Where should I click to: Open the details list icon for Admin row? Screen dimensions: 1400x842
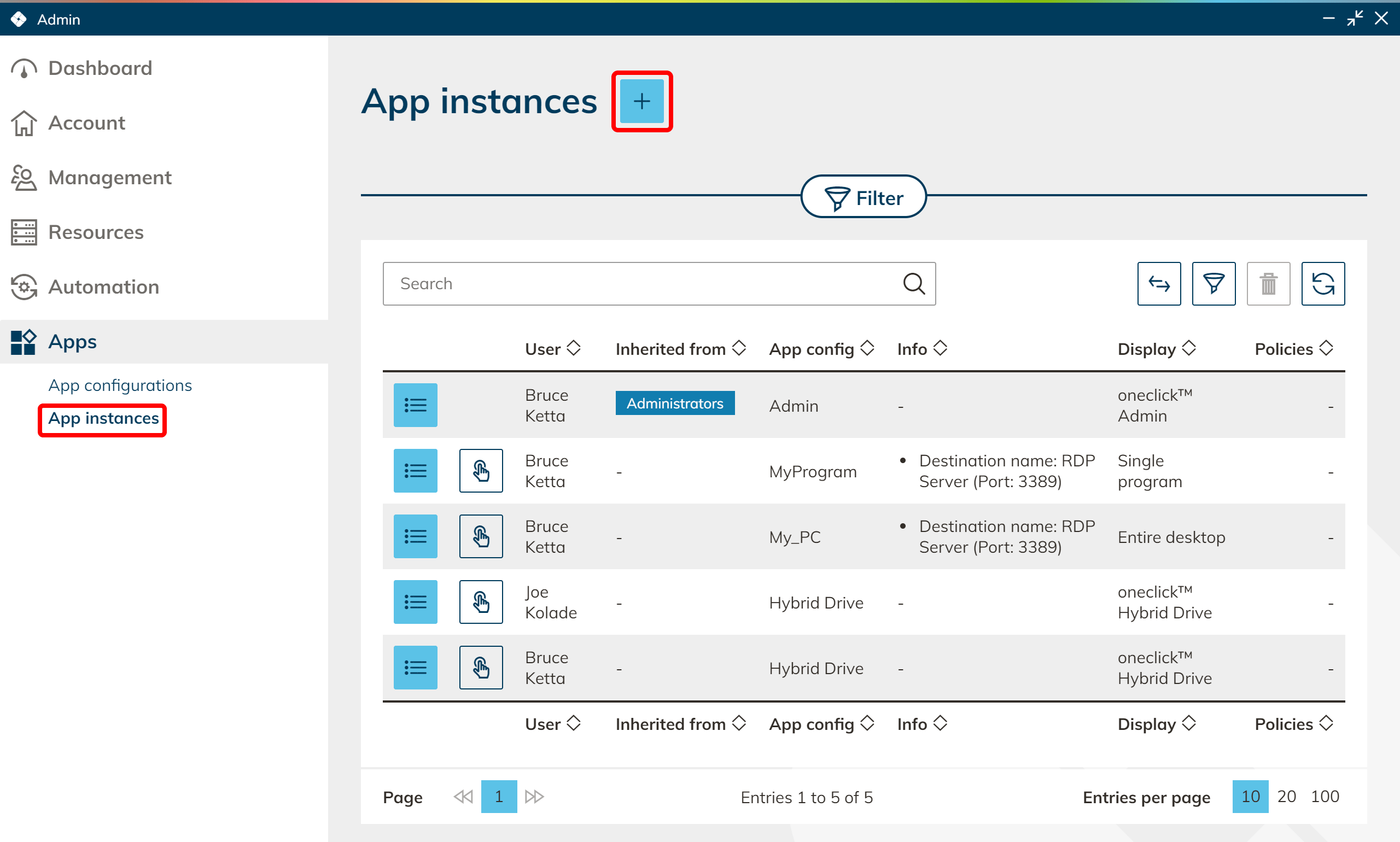click(416, 405)
